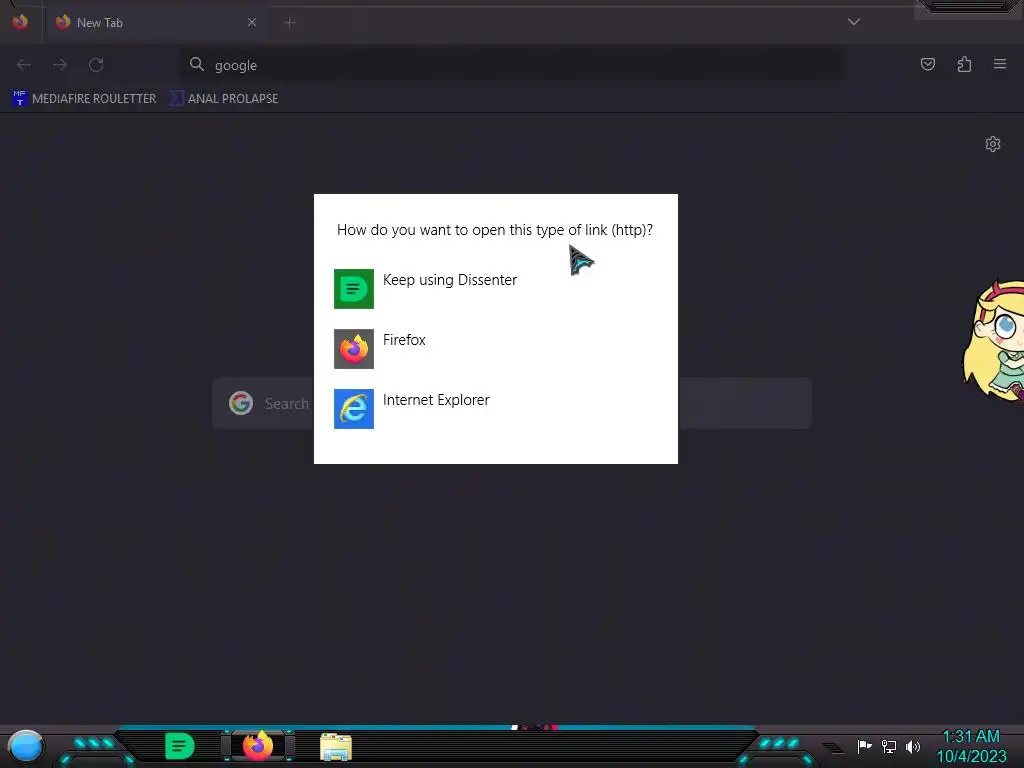
Task: Close the New Tab tab
Action: click(251, 22)
